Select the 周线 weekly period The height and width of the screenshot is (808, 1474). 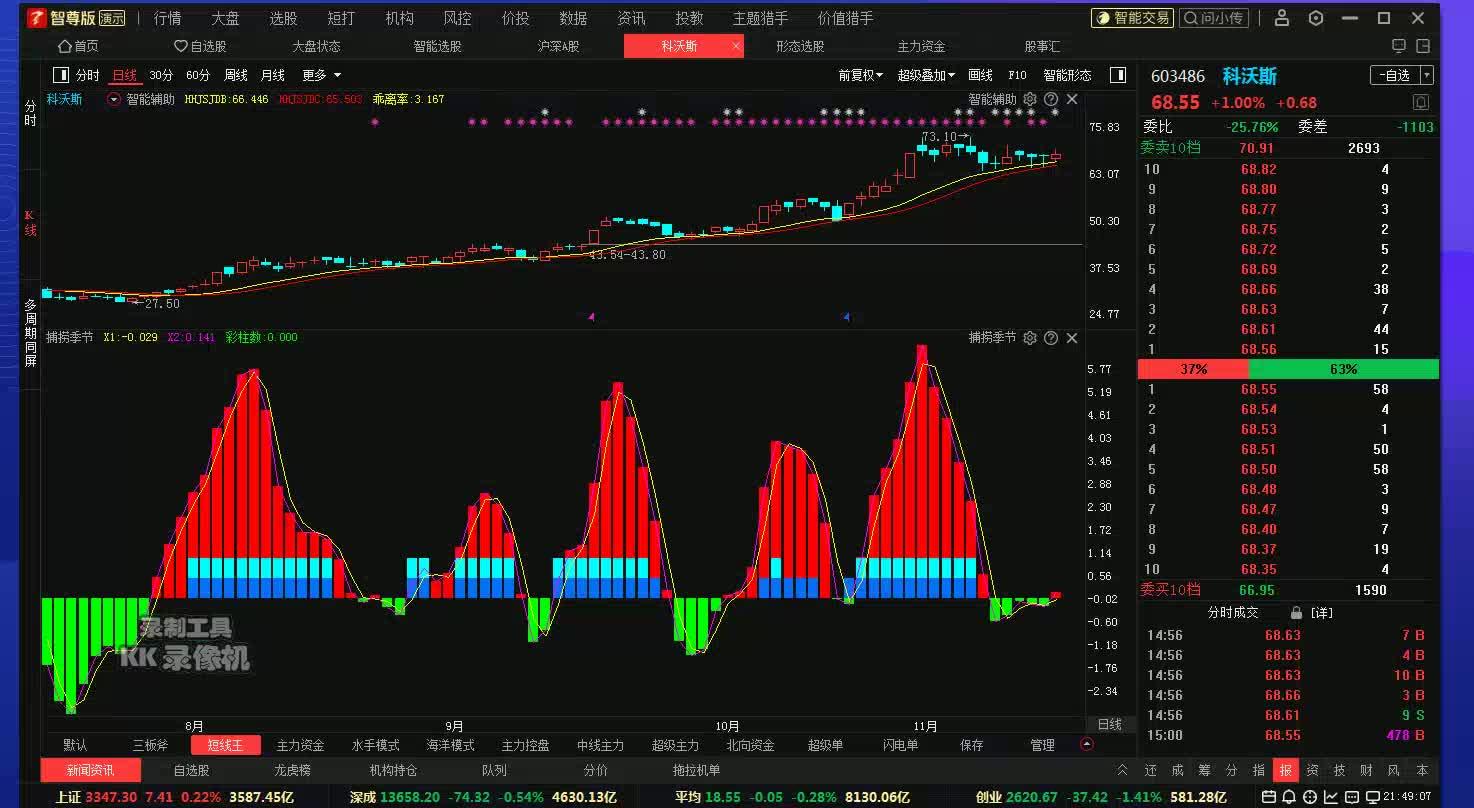(x=236, y=75)
